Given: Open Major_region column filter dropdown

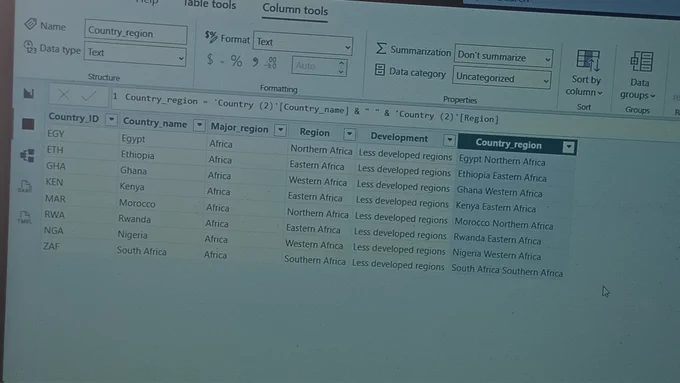Looking at the screenshot, I should tap(281, 130).
